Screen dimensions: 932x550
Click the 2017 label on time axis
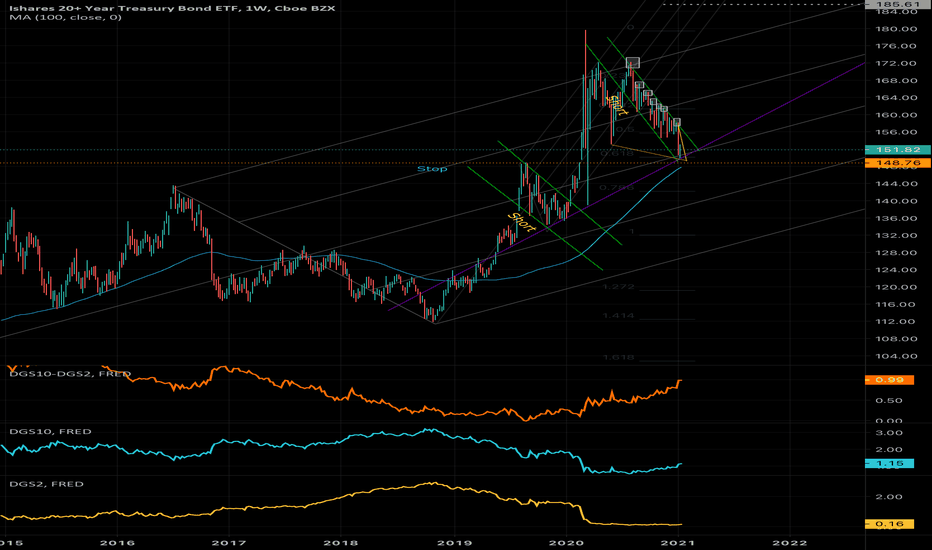click(x=229, y=543)
